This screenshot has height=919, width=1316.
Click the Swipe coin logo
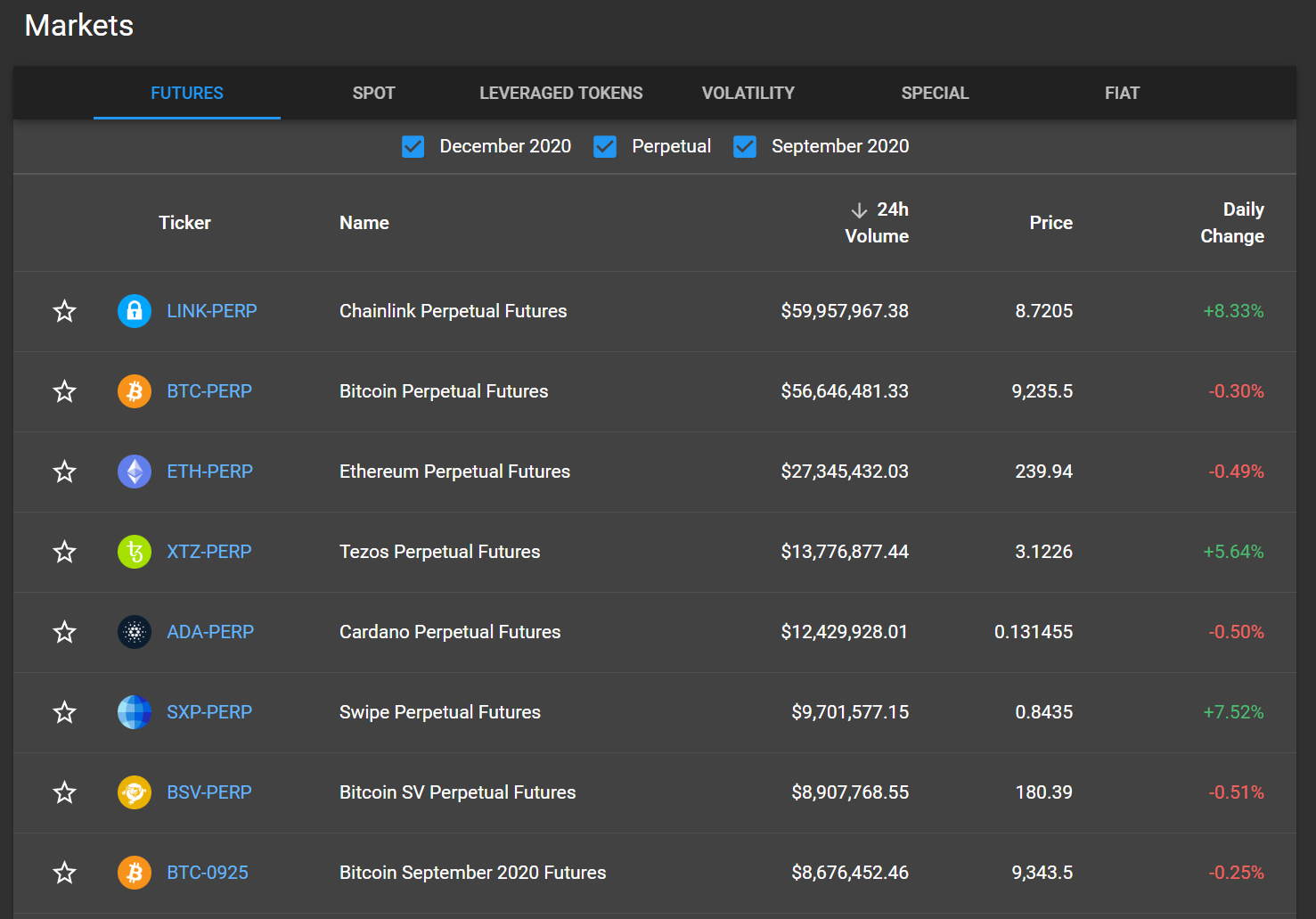coord(135,712)
